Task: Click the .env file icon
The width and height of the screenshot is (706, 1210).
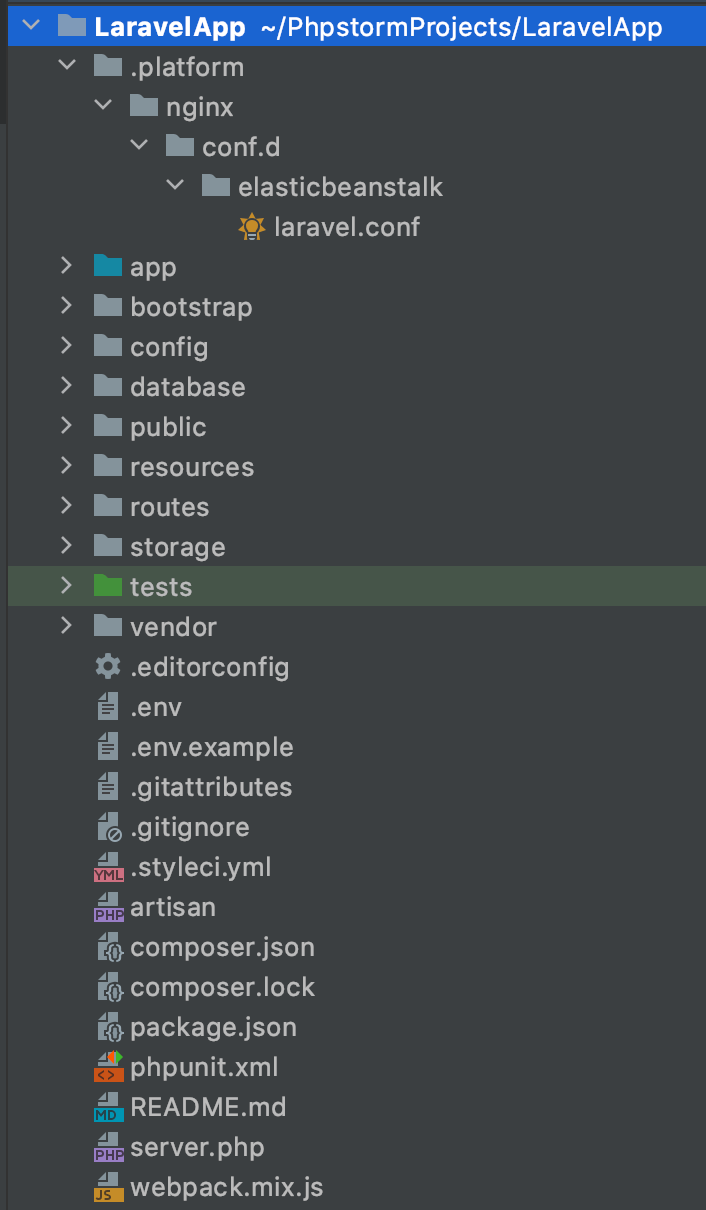Action: point(107,707)
